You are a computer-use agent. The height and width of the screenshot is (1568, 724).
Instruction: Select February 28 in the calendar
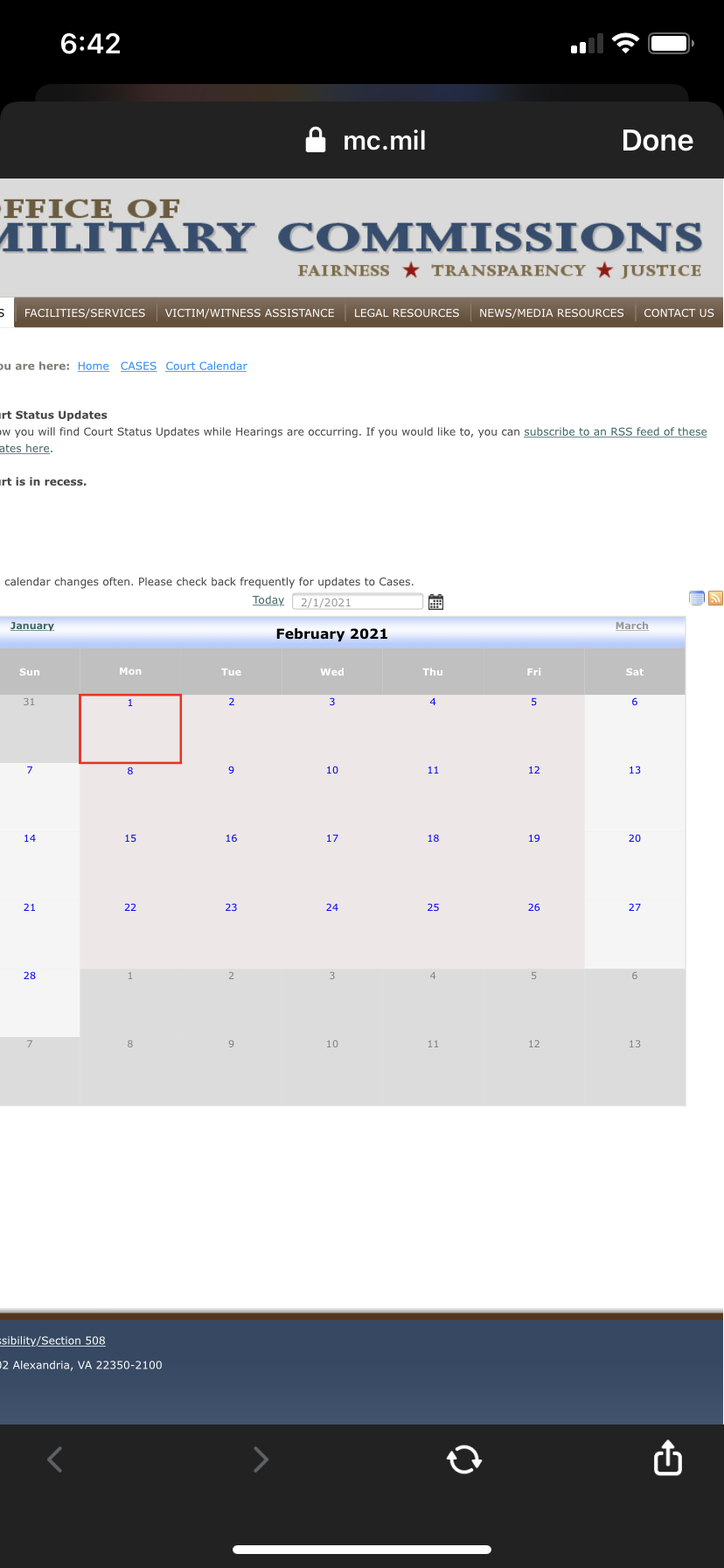30,976
